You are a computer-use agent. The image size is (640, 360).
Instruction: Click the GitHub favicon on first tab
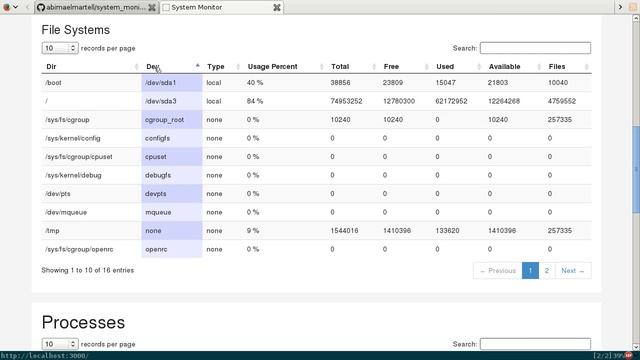[41, 7]
